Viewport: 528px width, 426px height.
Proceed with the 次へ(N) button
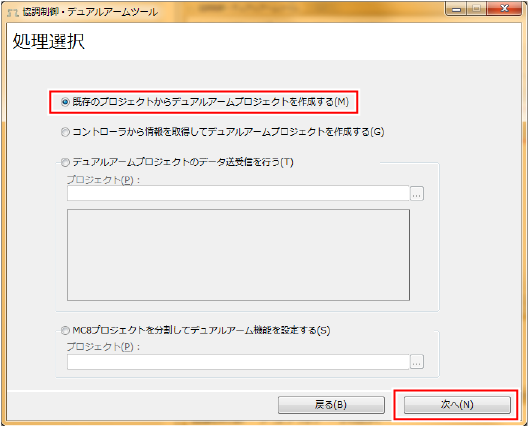point(457,404)
